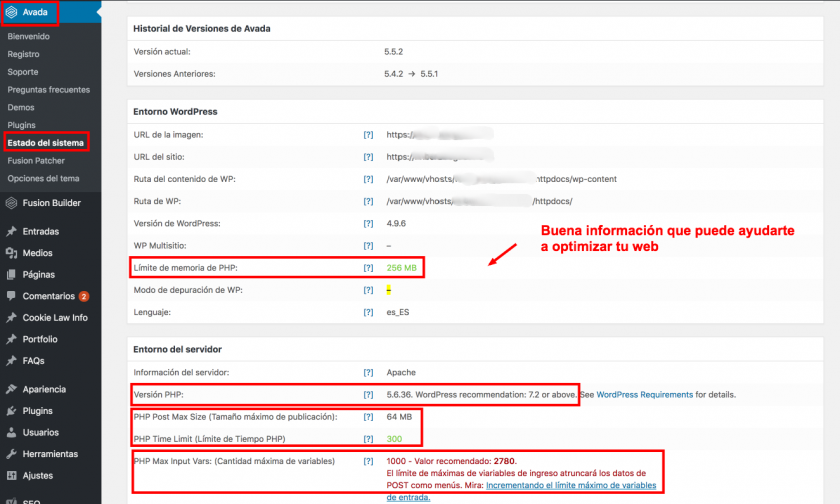Click the Ajustes settings icon
This screenshot has height=504, width=840.
(11, 475)
